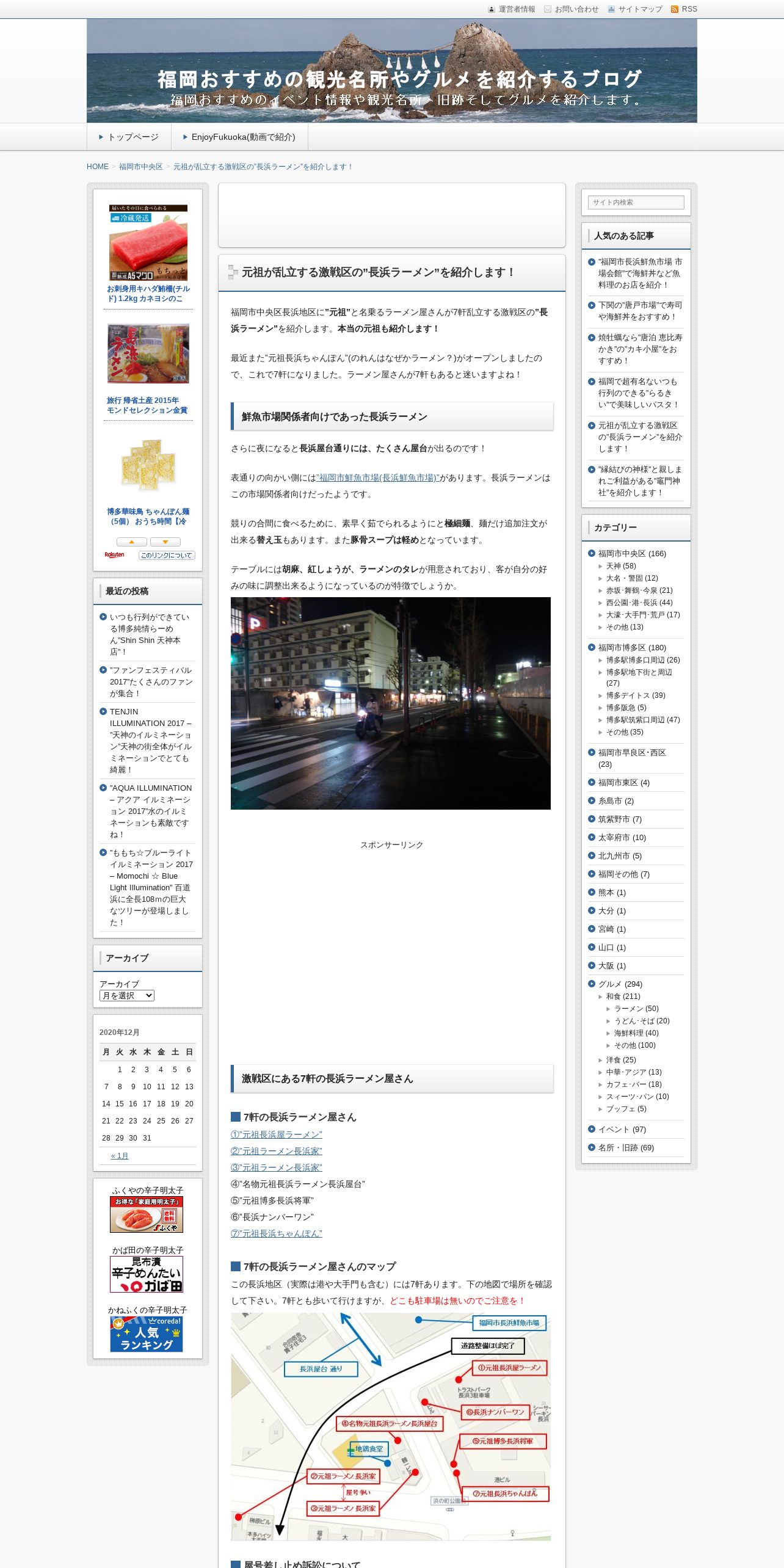Open the ちゃんぽん麺 product thumbnail

click(x=148, y=465)
